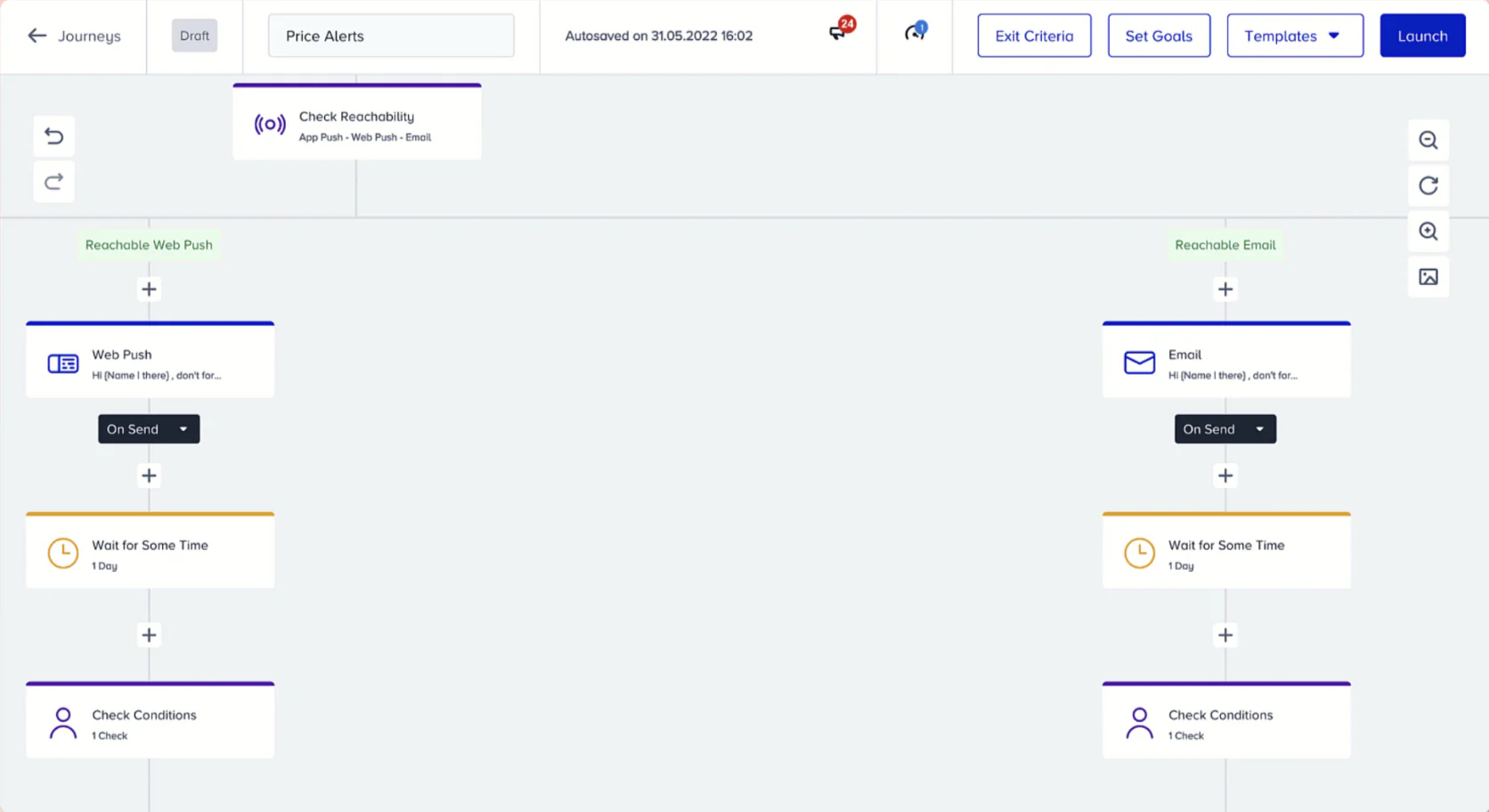1489x812 pixels.
Task: Select the Email message node
Action: tap(1225, 362)
